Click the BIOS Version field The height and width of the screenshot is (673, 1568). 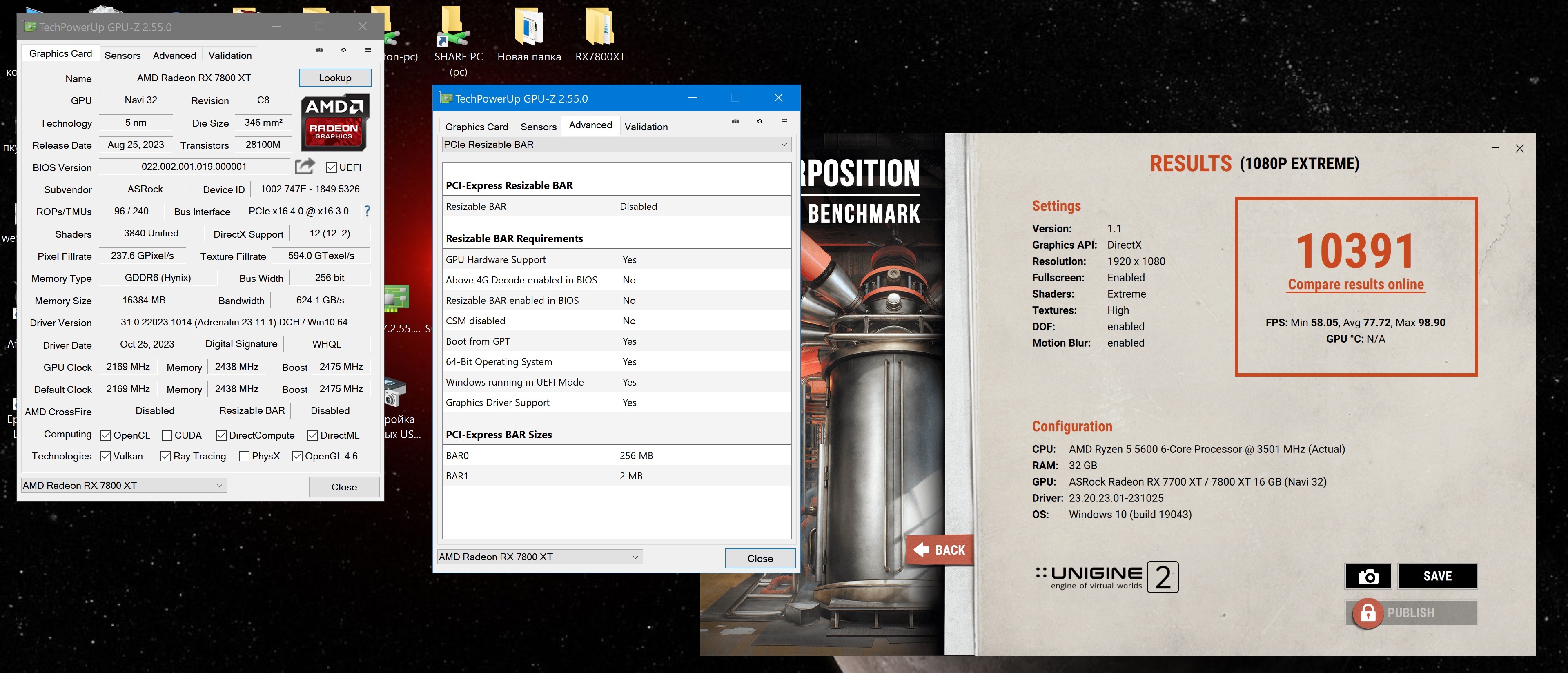pos(194,167)
